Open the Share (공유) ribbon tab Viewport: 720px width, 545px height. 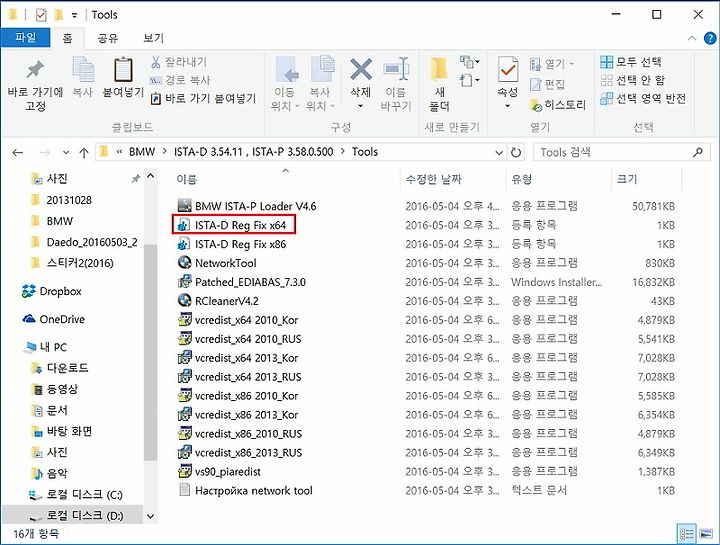tap(108, 38)
